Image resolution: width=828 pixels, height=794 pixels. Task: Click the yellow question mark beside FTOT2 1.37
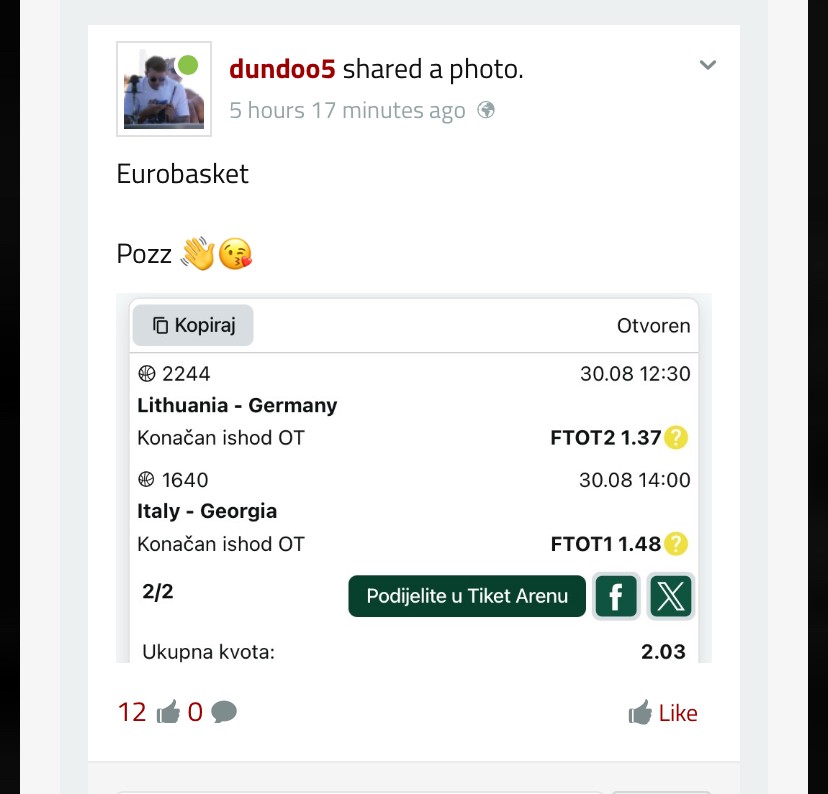pyautogui.click(x=676, y=438)
